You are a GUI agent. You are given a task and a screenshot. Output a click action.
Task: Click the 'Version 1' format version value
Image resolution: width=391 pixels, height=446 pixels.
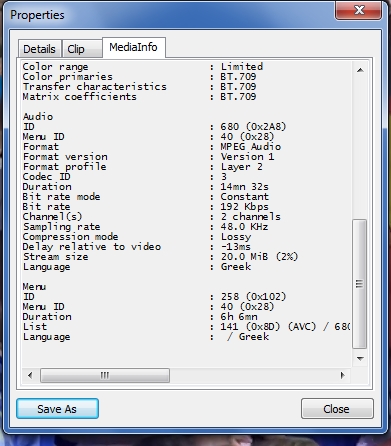[247, 157]
